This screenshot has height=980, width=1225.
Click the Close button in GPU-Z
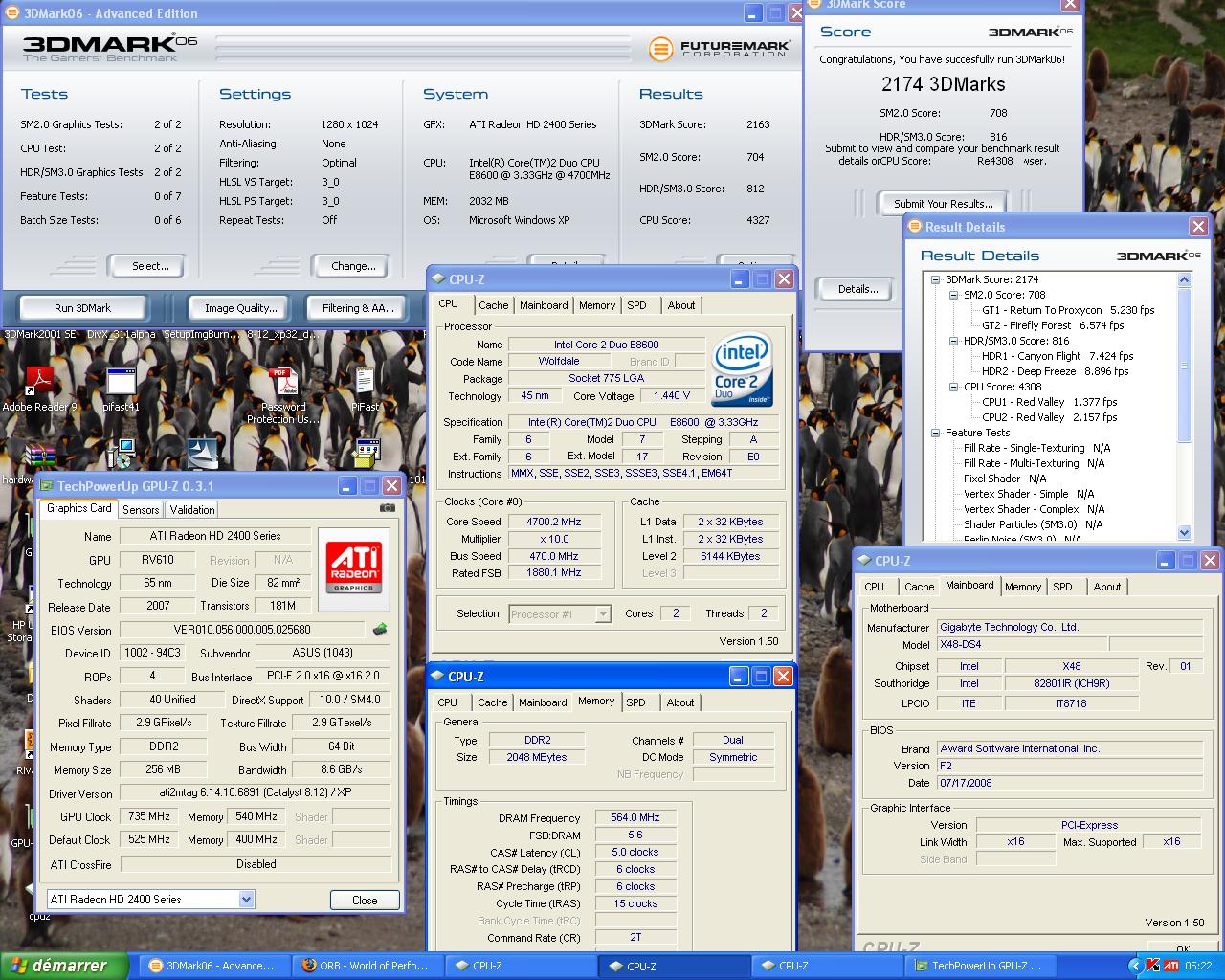coord(365,900)
